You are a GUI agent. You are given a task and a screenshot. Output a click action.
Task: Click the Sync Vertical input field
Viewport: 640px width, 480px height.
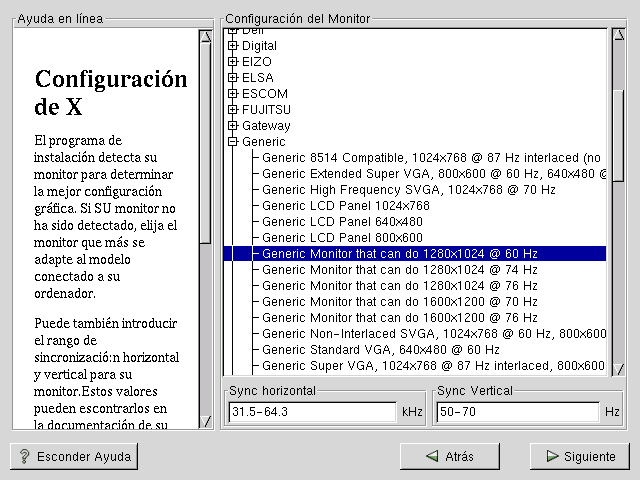516,412
